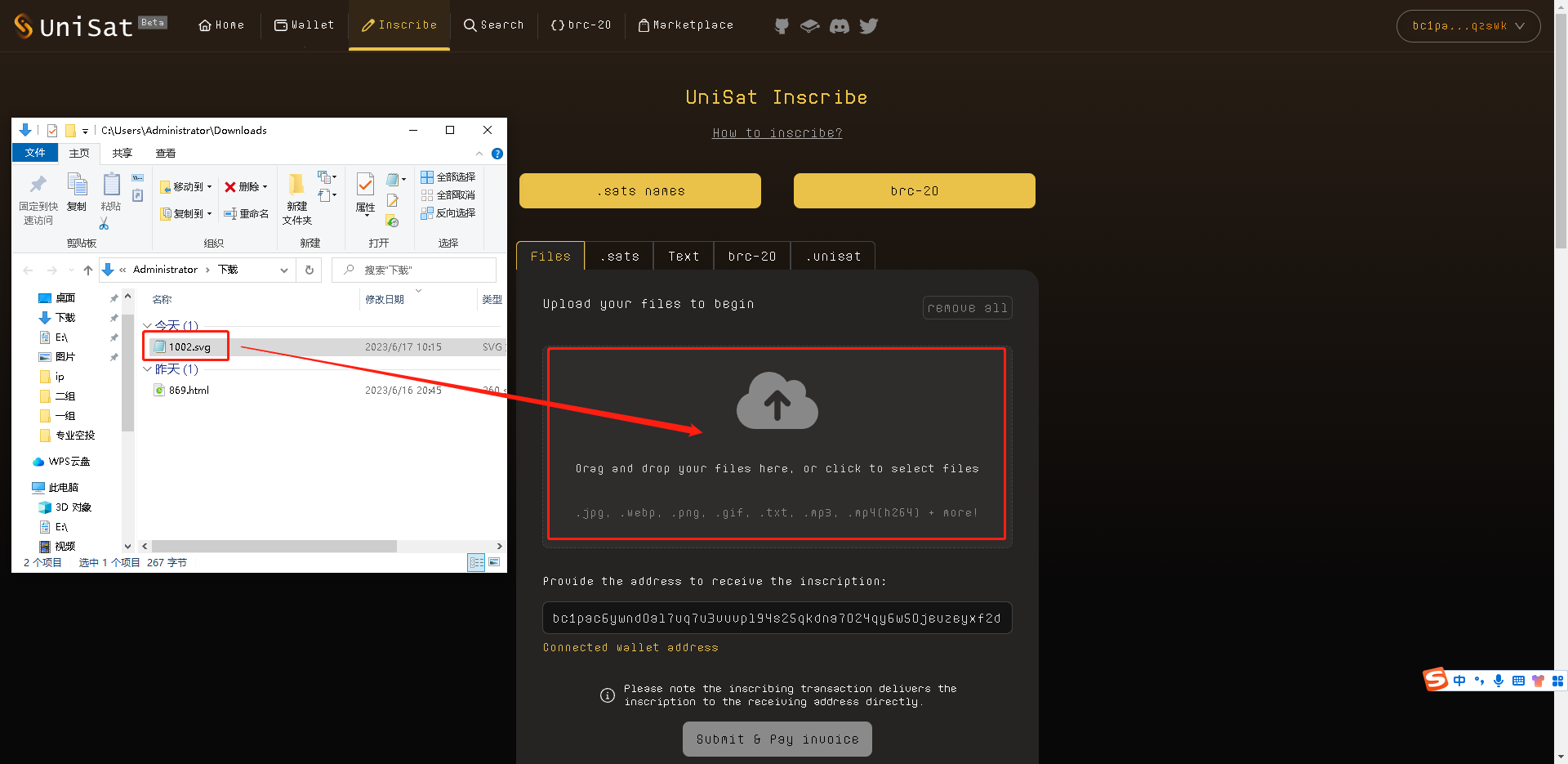Switch to the details view toggle in status bar

point(476,562)
